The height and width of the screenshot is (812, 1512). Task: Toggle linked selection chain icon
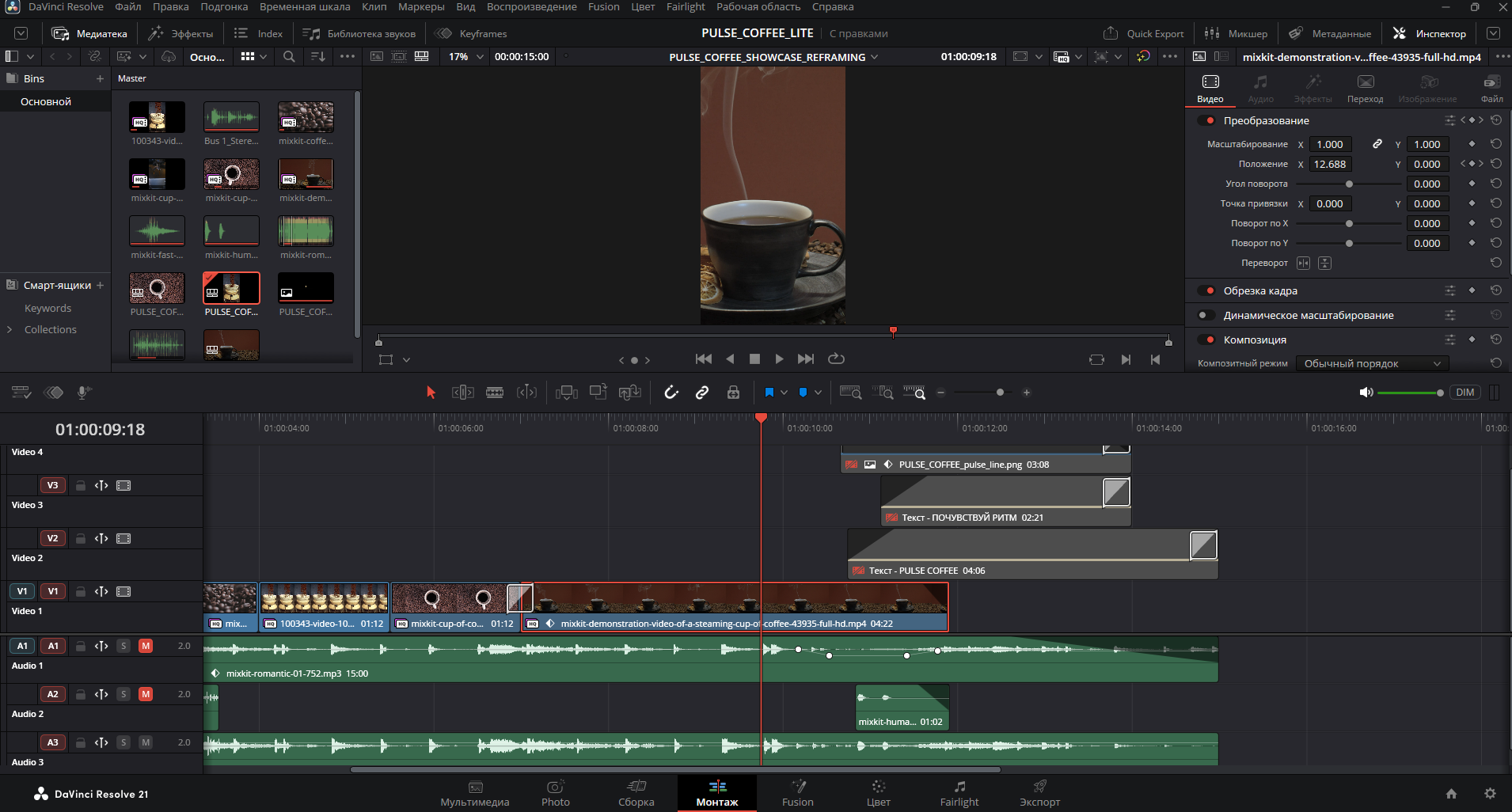pos(702,393)
